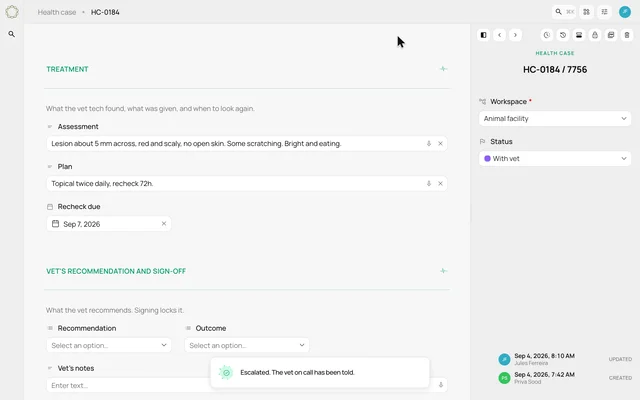Edit the Assessment text field

tap(247, 144)
